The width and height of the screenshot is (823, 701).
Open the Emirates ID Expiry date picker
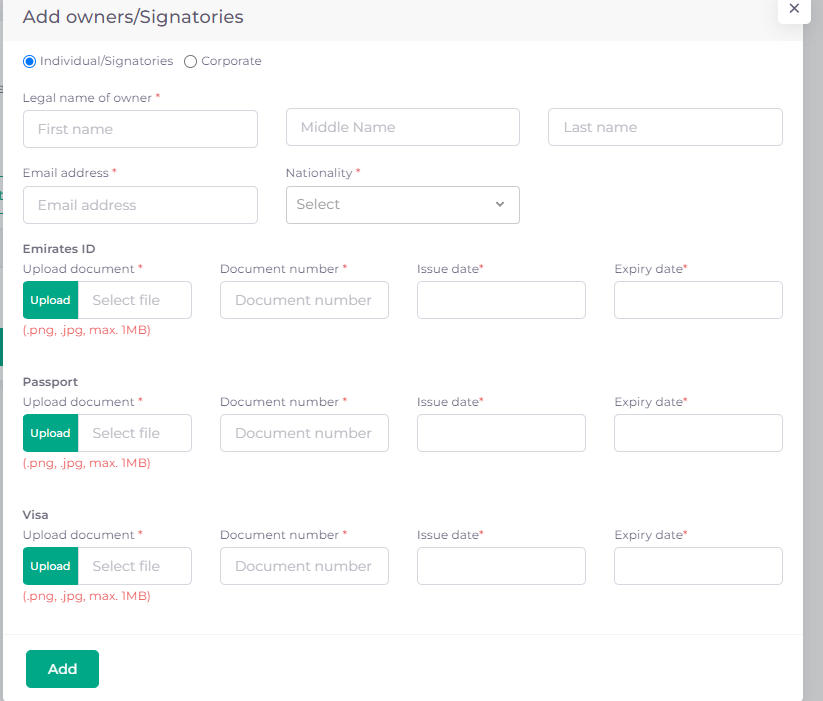(698, 300)
